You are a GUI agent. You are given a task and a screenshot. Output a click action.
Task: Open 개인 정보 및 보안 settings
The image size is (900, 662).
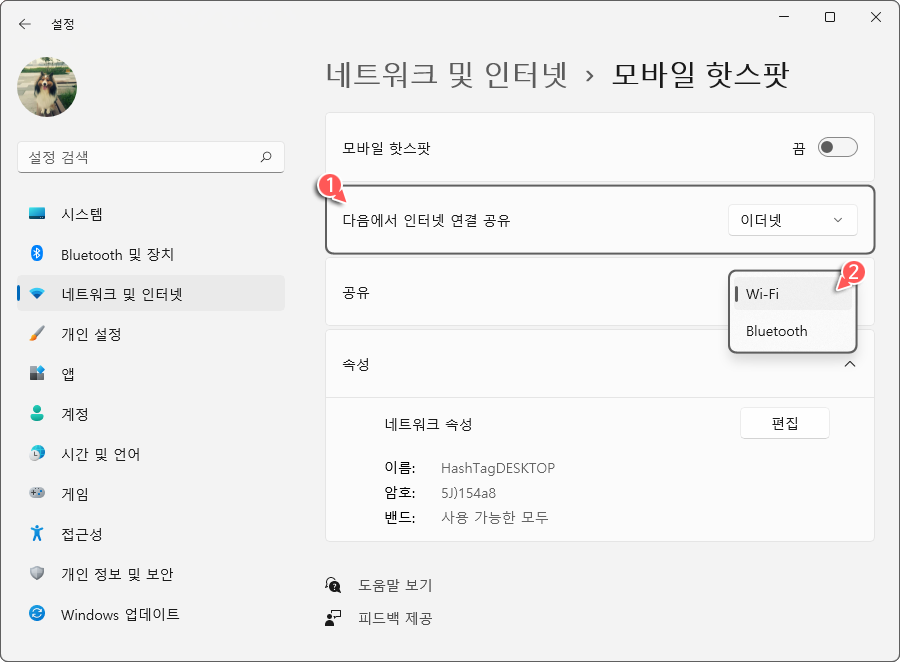pyautogui.click(x=108, y=574)
